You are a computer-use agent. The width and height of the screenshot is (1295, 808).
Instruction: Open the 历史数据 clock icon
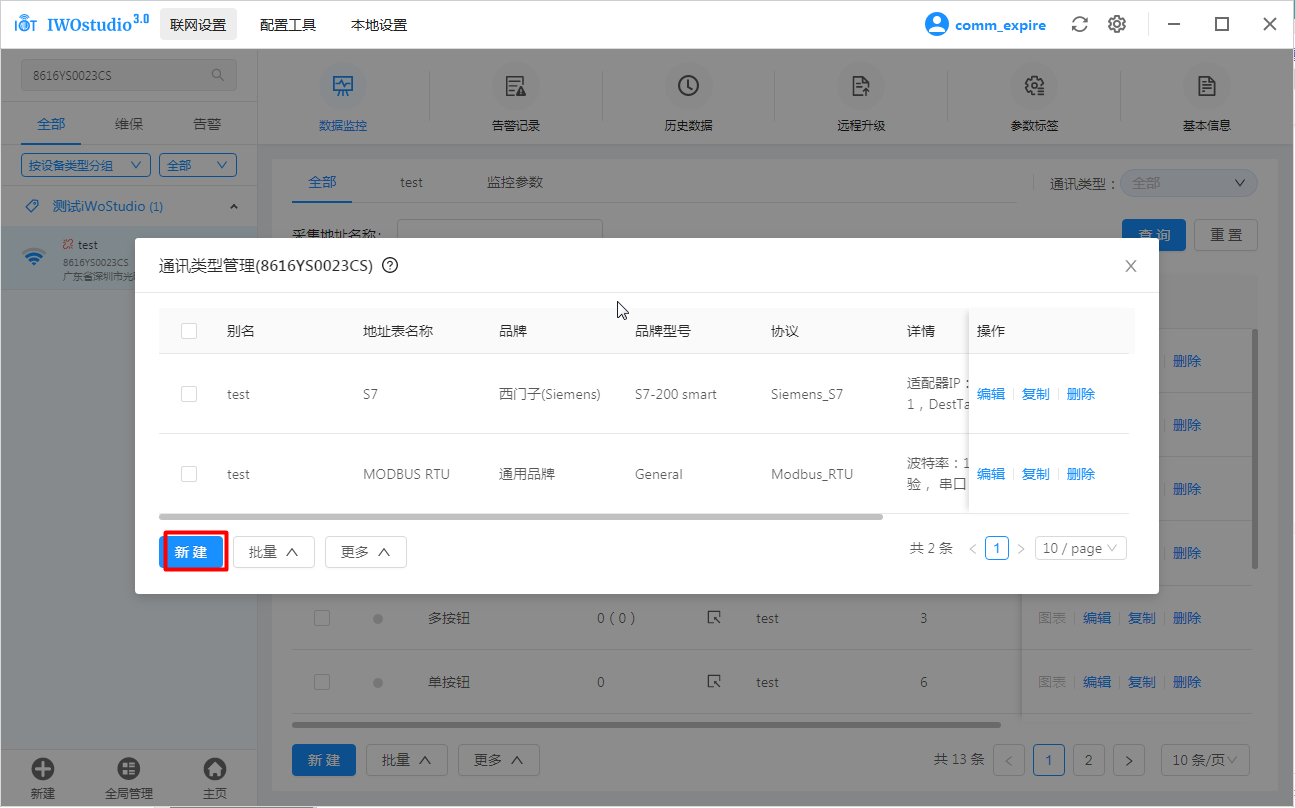[688, 87]
